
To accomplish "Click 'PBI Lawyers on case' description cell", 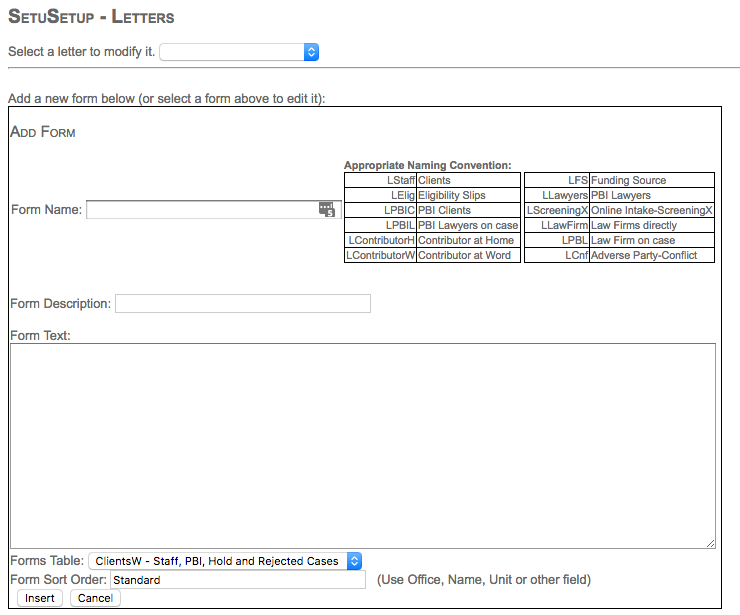I will [468, 226].
